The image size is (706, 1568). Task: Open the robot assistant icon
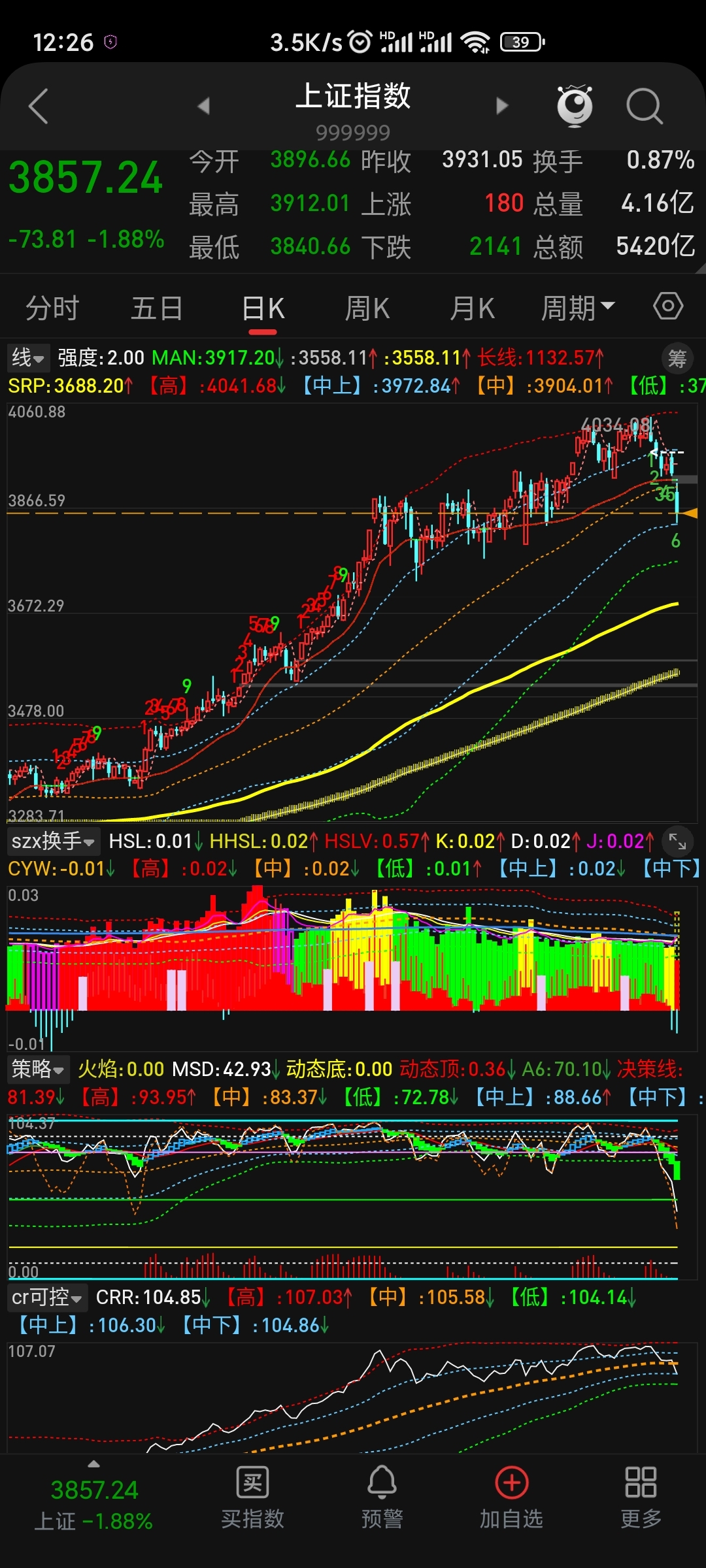click(x=575, y=105)
